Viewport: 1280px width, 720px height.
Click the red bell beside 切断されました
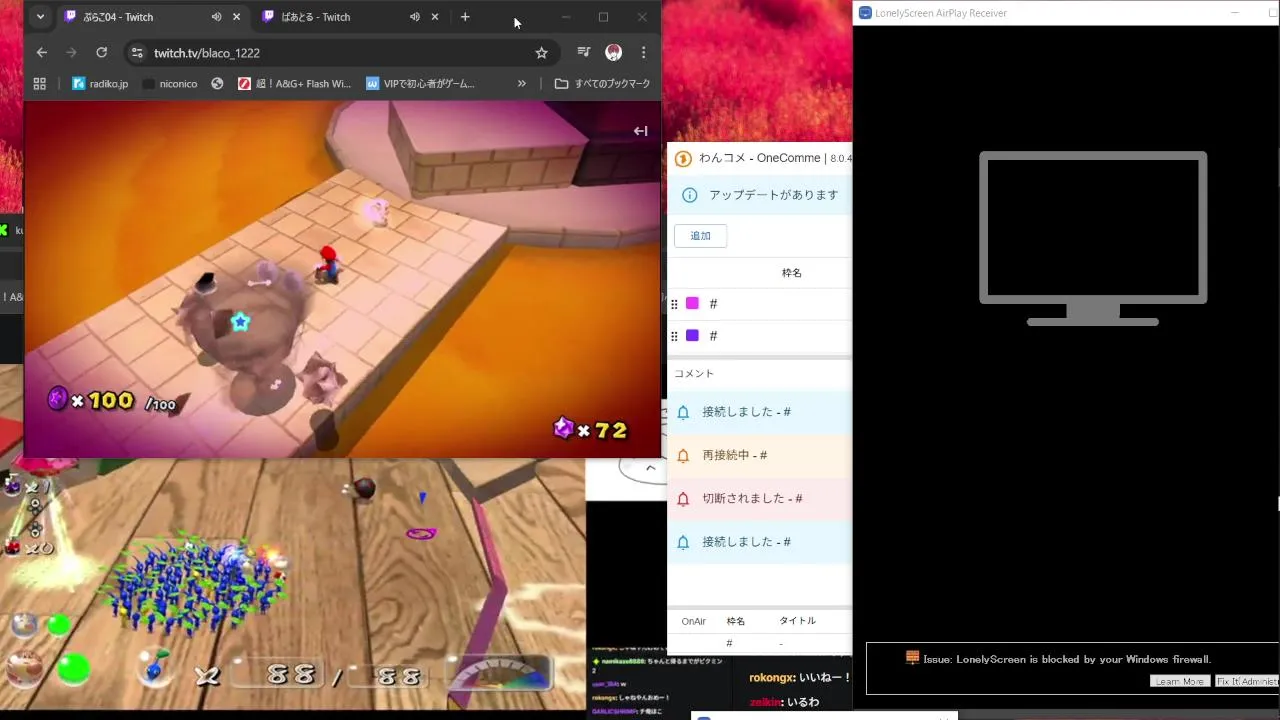click(683, 498)
